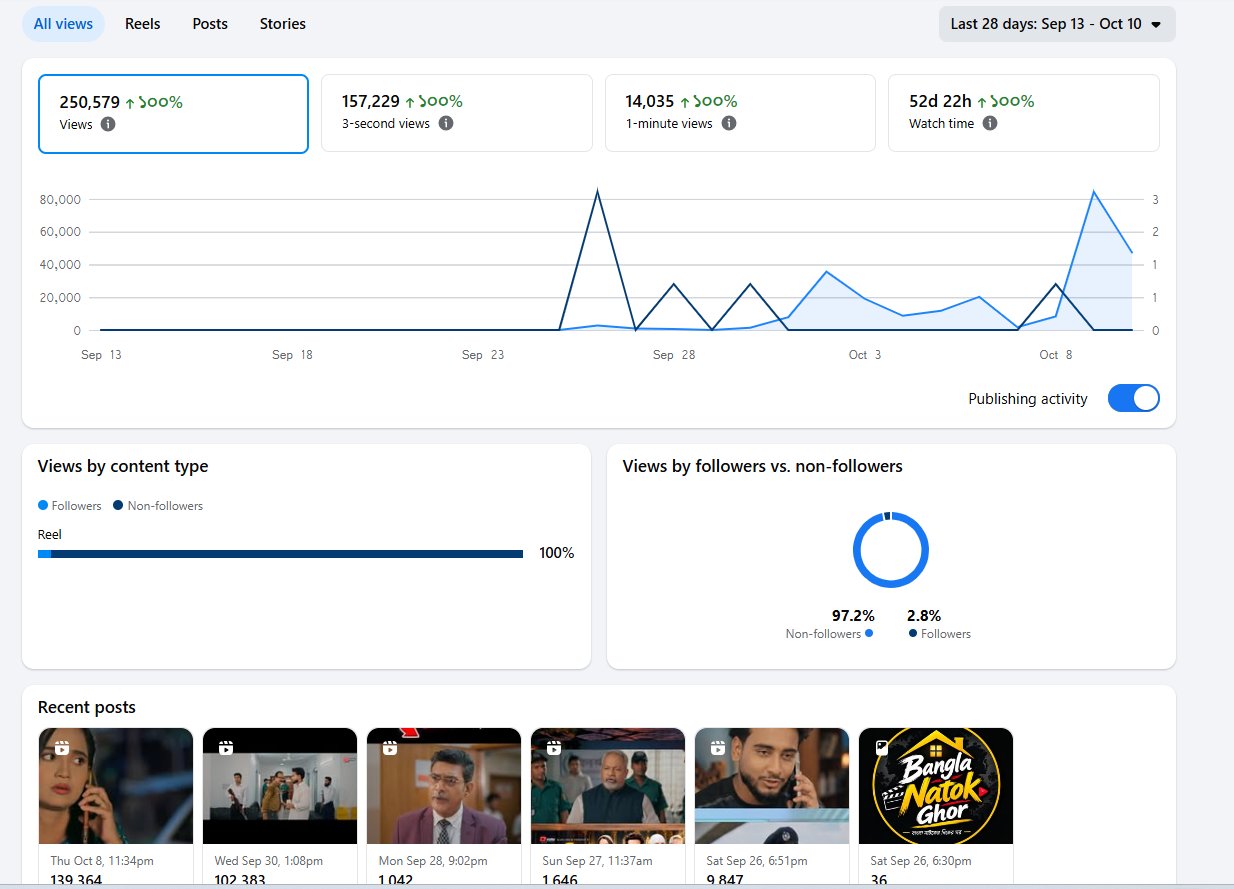Click reel icon on Sep 27 post thumbnail
The image size is (1234, 889).
[x=554, y=747]
